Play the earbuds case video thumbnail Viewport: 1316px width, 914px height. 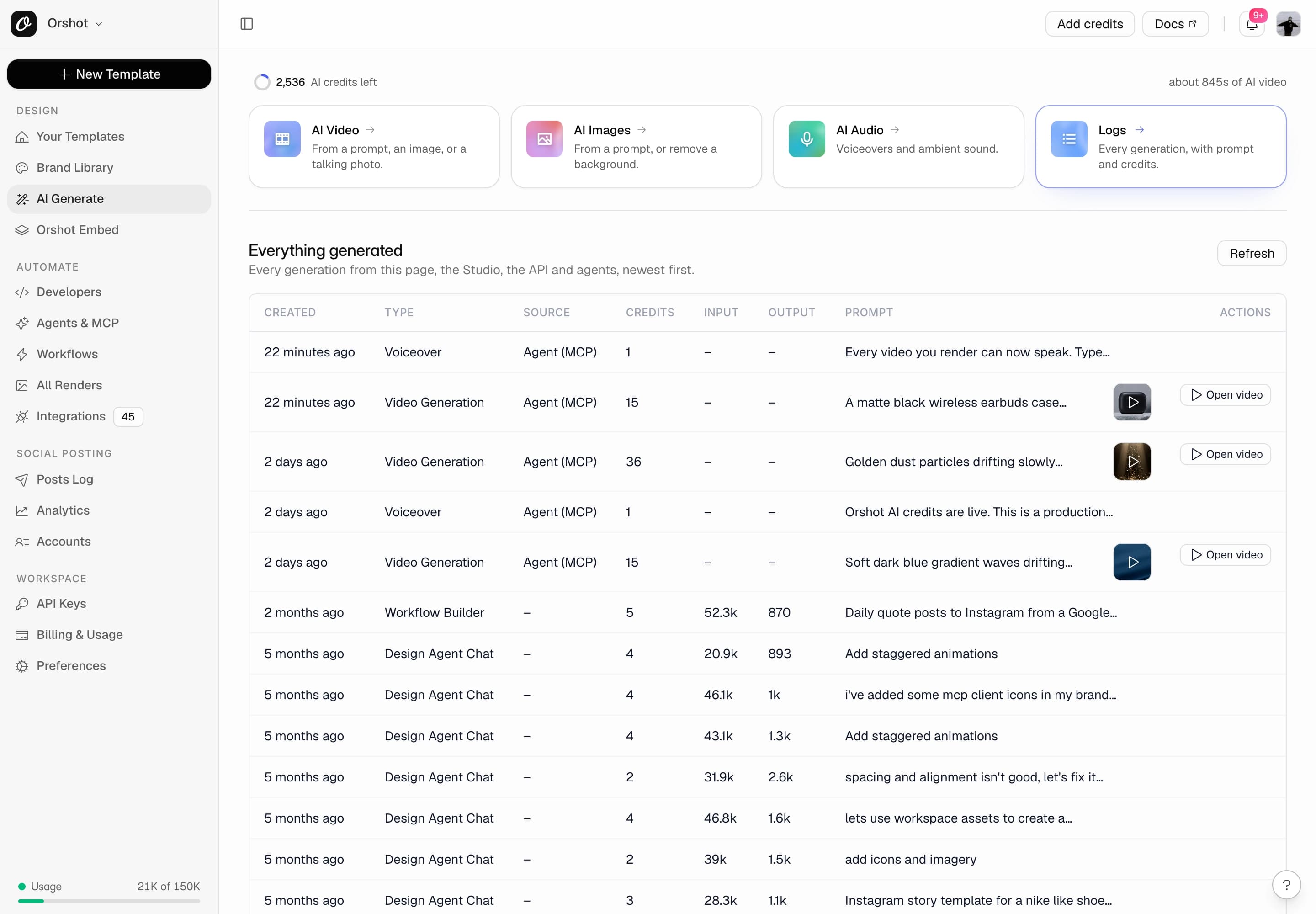tap(1131, 402)
